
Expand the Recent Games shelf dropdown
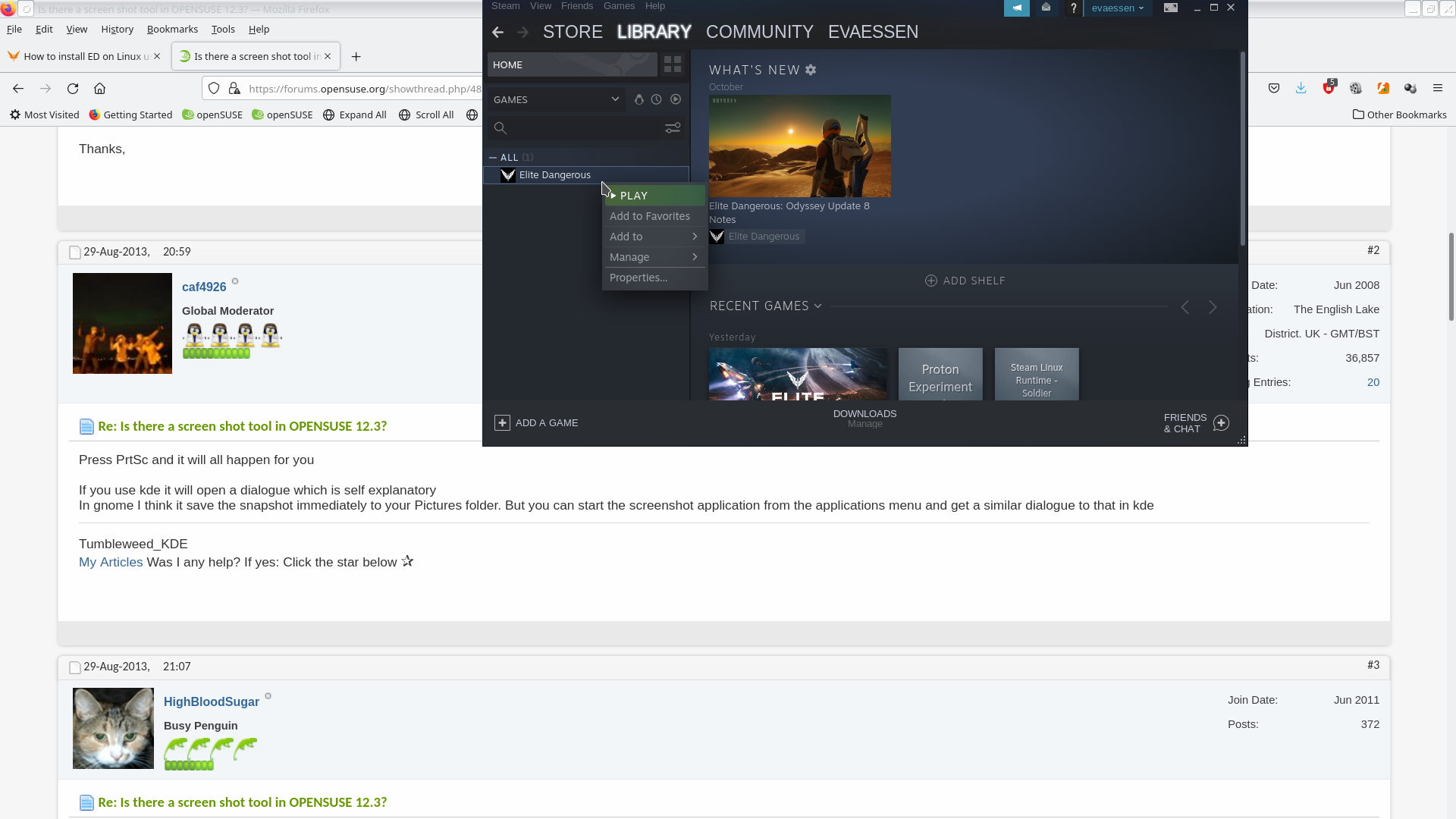click(817, 306)
